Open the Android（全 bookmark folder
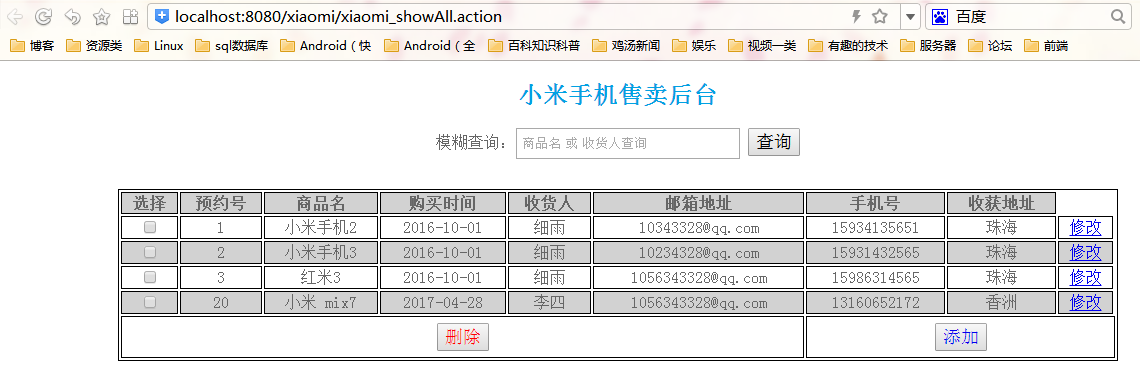 (430, 46)
